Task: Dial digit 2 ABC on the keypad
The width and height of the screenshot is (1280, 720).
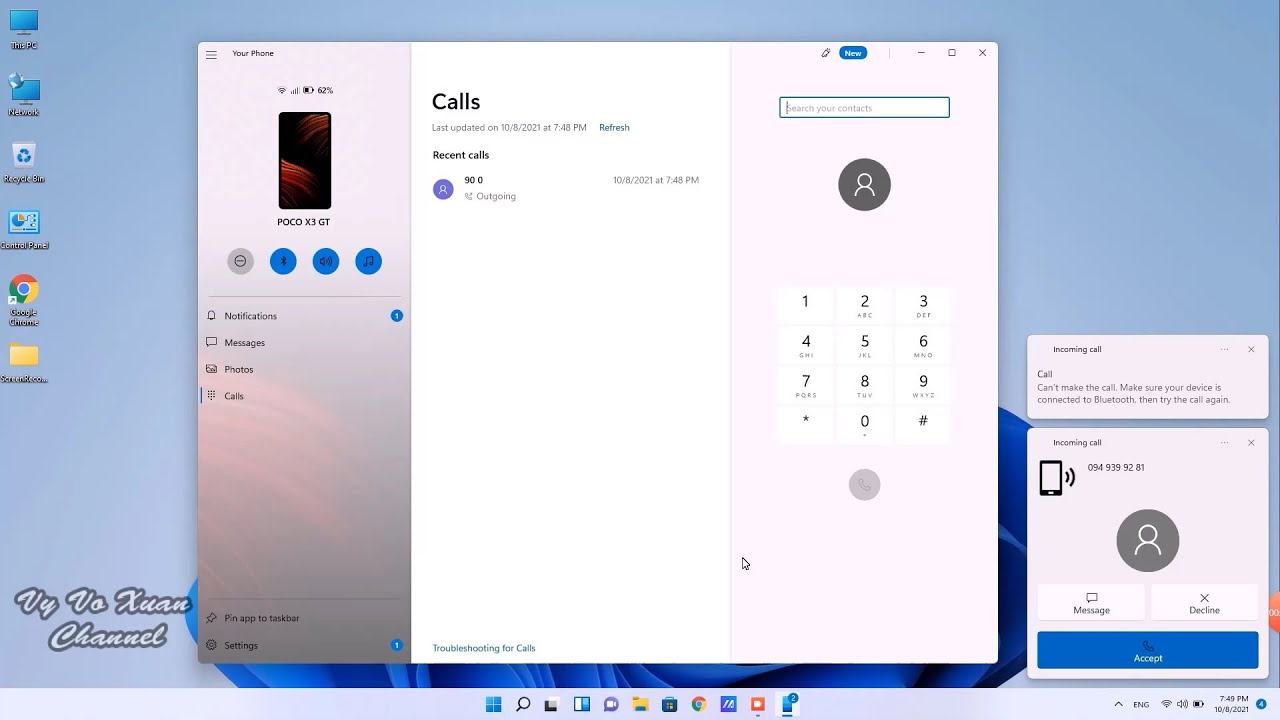Action: pos(865,304)
